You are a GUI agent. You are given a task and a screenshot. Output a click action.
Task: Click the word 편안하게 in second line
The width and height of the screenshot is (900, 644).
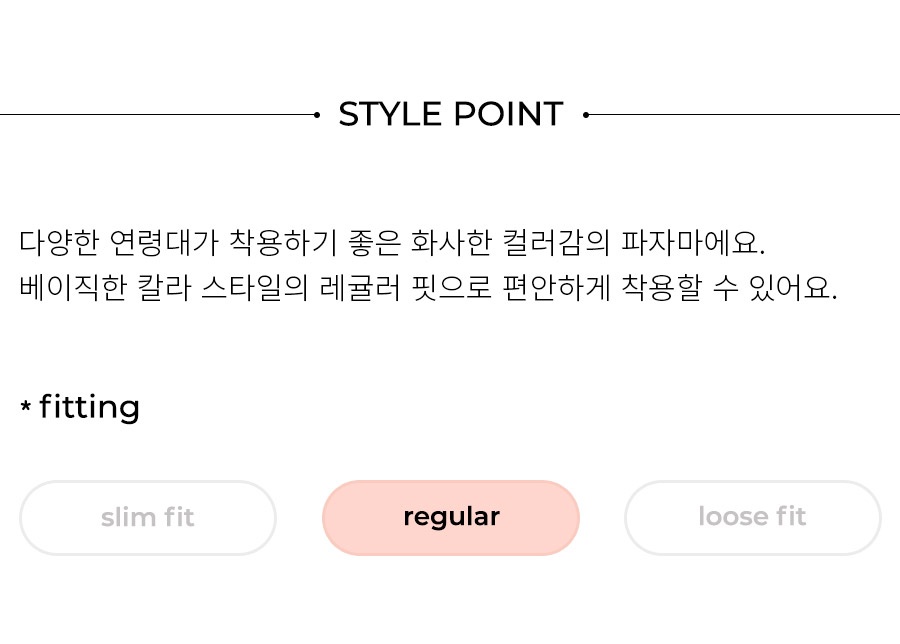click(556, 287)
